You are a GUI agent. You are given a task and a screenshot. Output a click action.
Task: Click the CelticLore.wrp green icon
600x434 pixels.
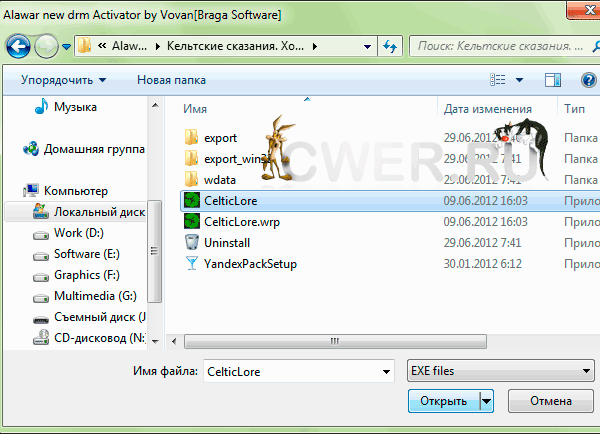(192, 222)
